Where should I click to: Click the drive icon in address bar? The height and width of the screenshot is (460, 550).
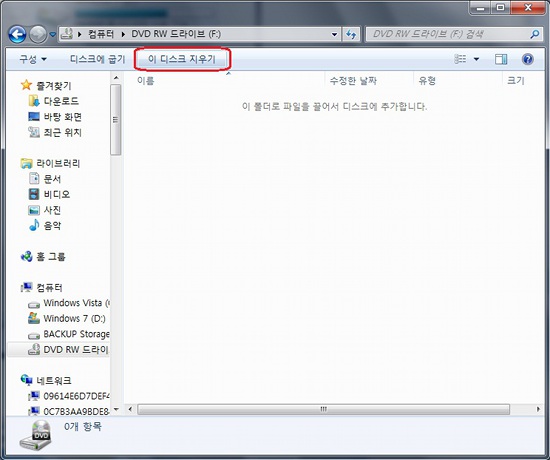click(67, 34)
